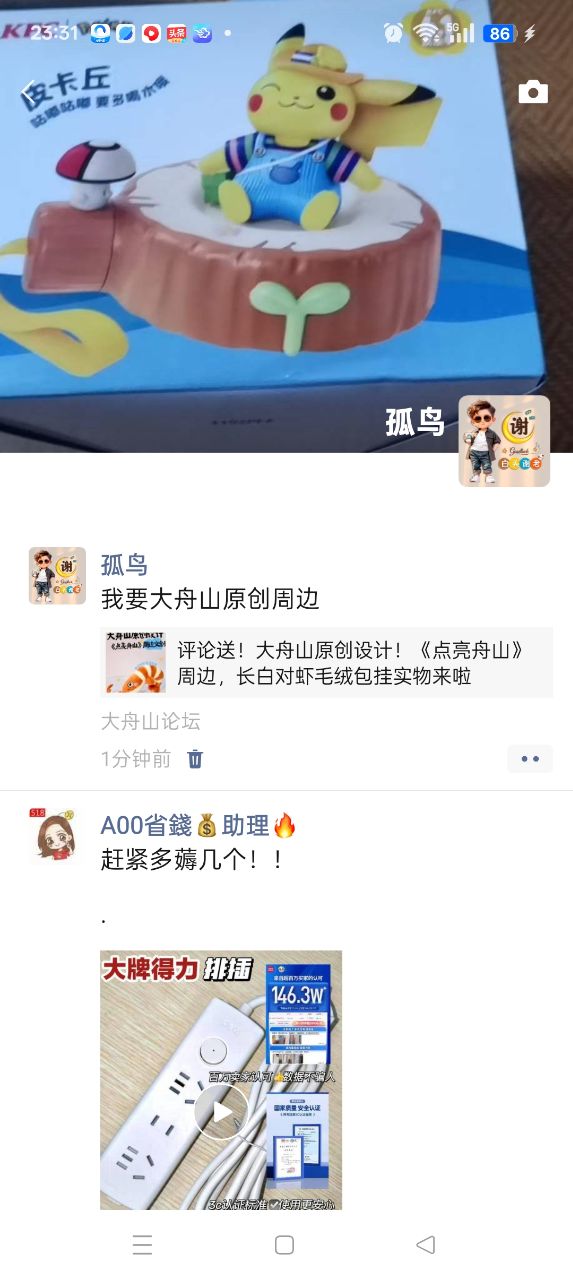
Task: Open the shared article link card
Action: [327, 663]
